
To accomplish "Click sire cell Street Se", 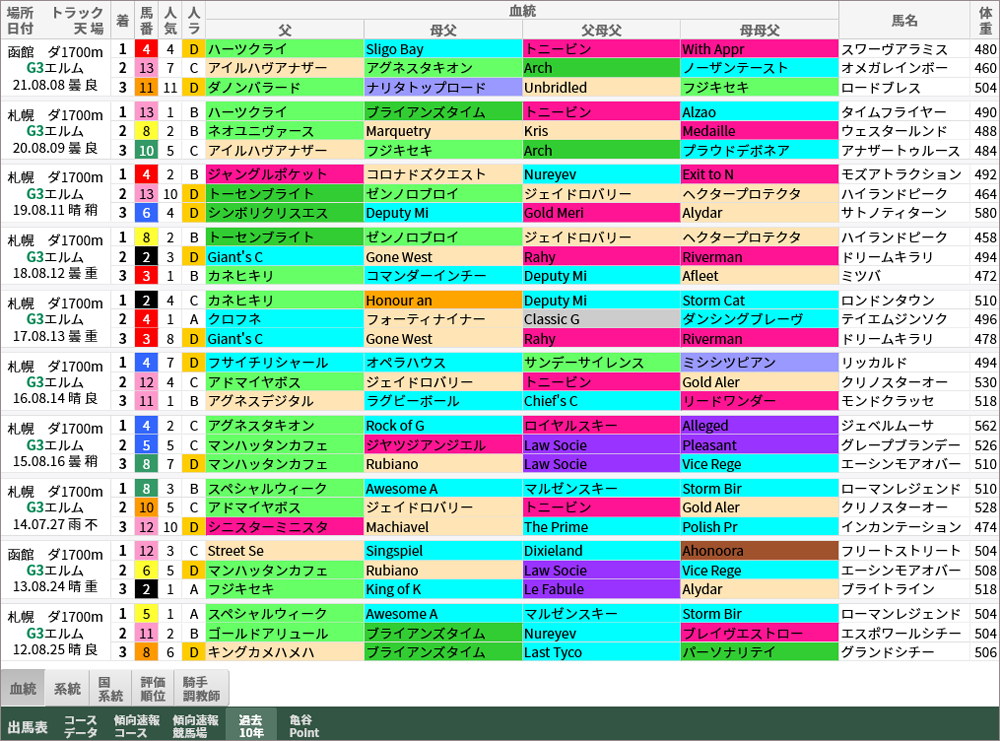I will point(284,551).
